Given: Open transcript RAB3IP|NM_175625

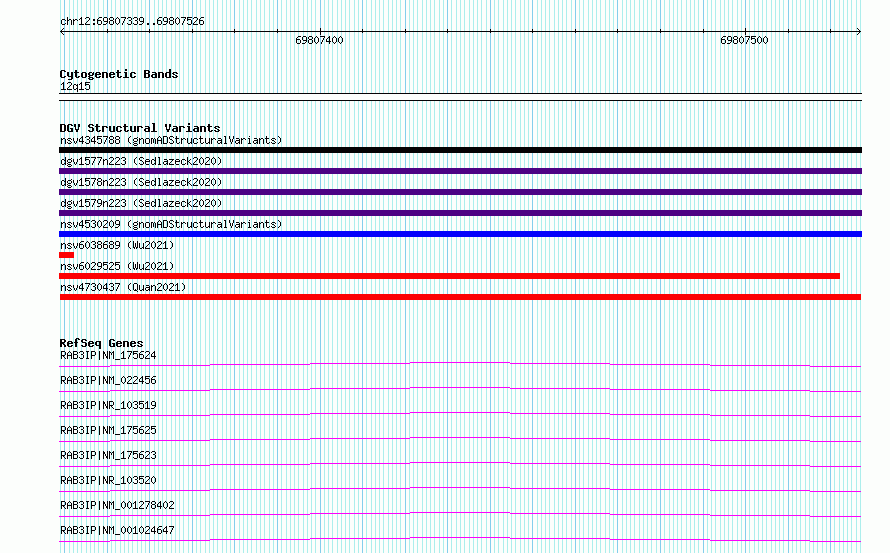Looking at the screenshot, I should point(108,430).
